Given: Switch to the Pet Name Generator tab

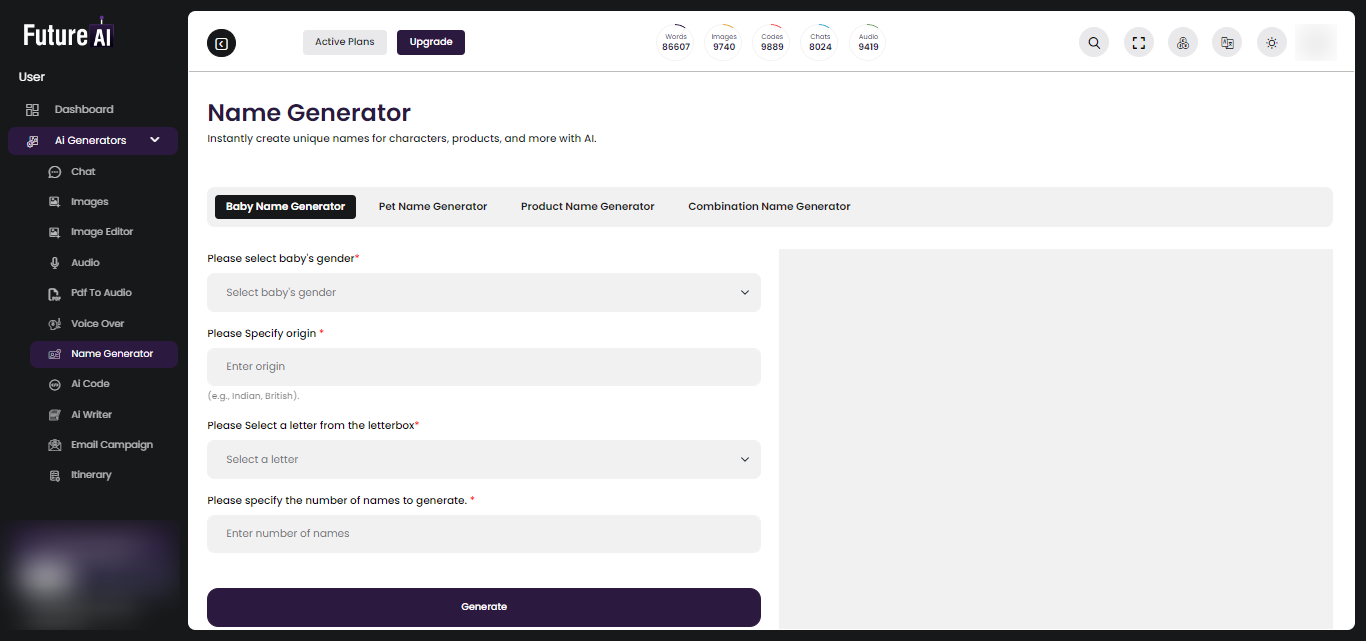Looking at the screenshot, I should [x=432, y=206].
